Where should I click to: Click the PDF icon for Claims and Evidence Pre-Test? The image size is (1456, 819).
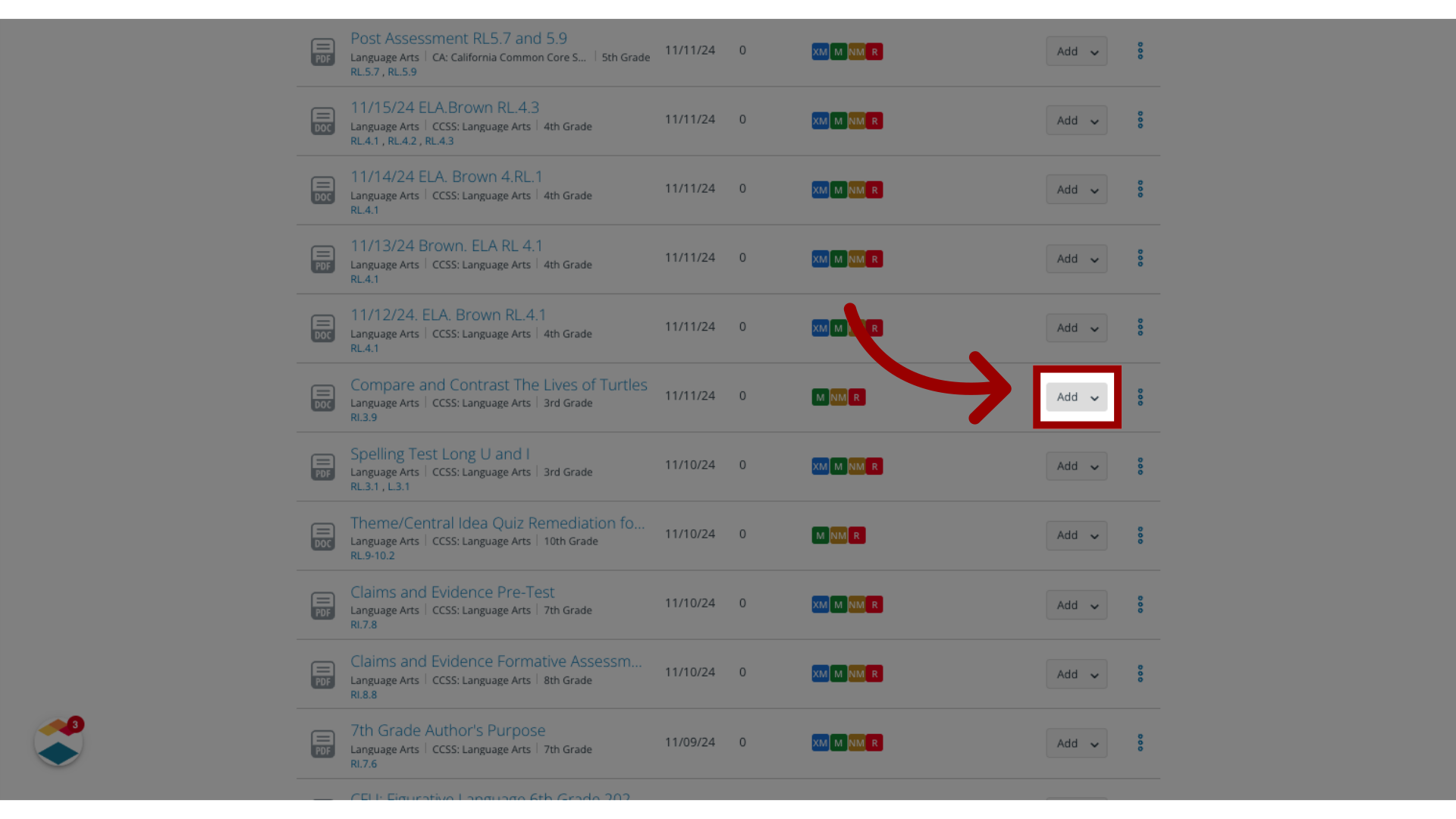pyautogui.click(x=322, y=604)
